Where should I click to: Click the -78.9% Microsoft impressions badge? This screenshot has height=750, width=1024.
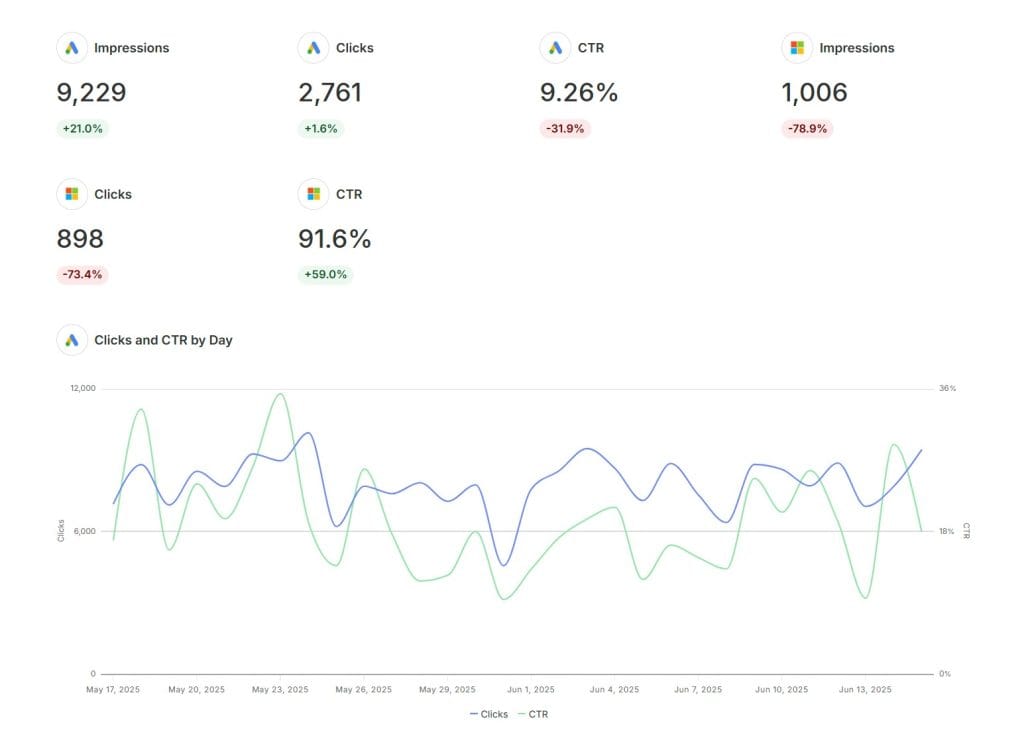[x=807, y=129]
